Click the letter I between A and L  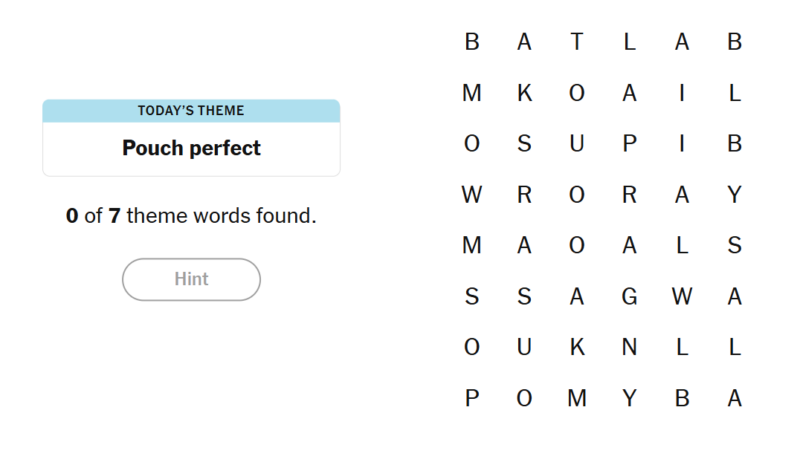[682, 93]
